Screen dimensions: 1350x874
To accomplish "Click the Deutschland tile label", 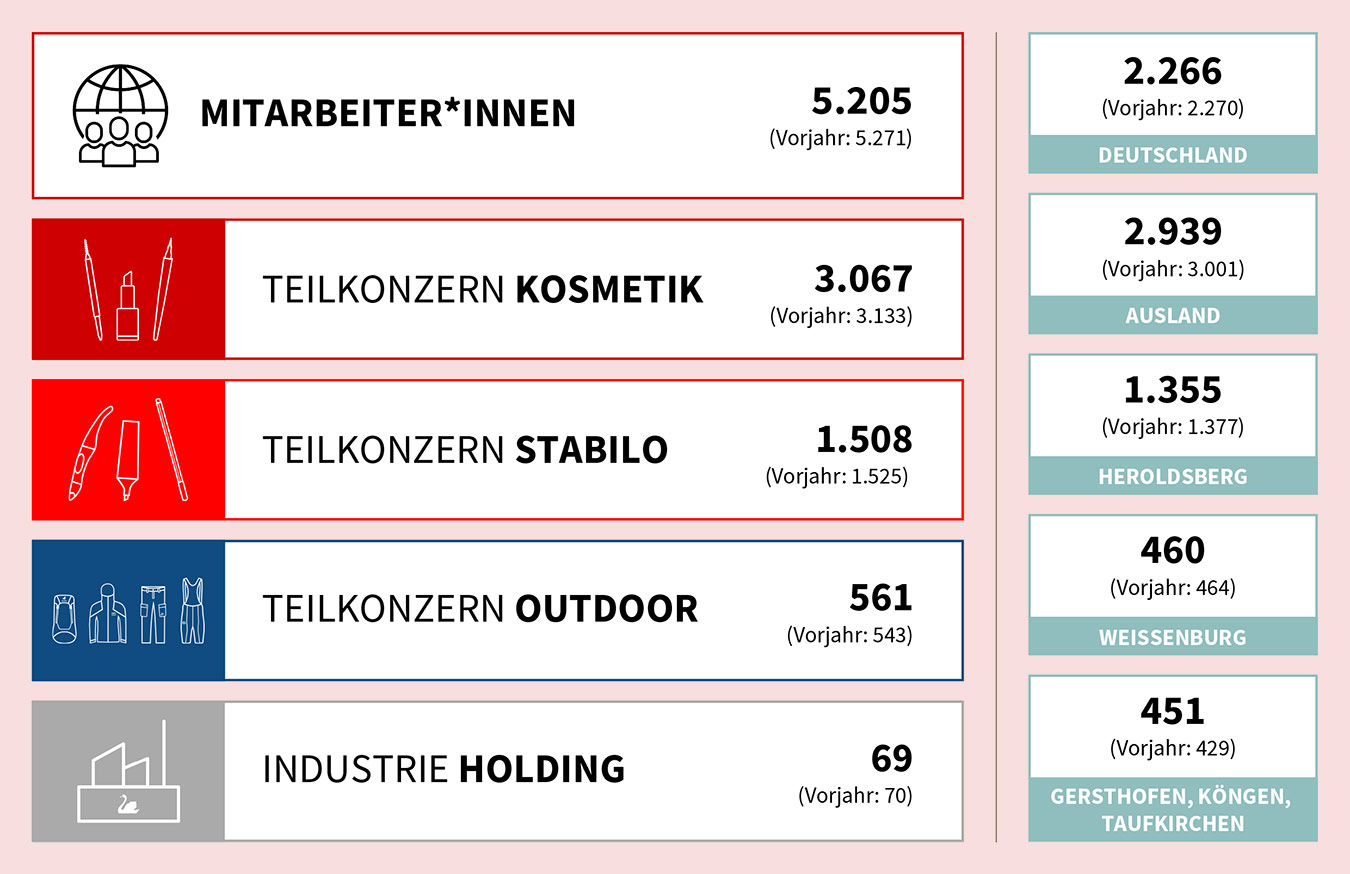I will (1172, 155).
